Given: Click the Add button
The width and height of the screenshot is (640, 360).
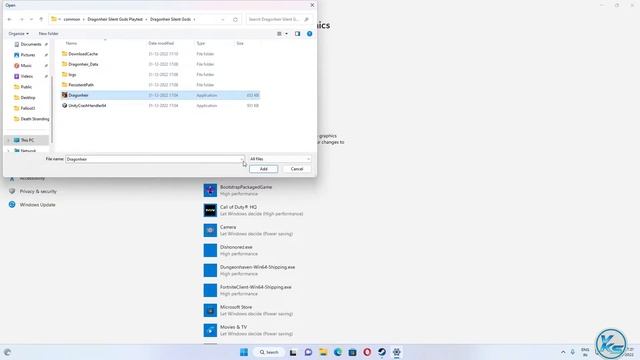Looking at the screenshot, I should [264, 169].
